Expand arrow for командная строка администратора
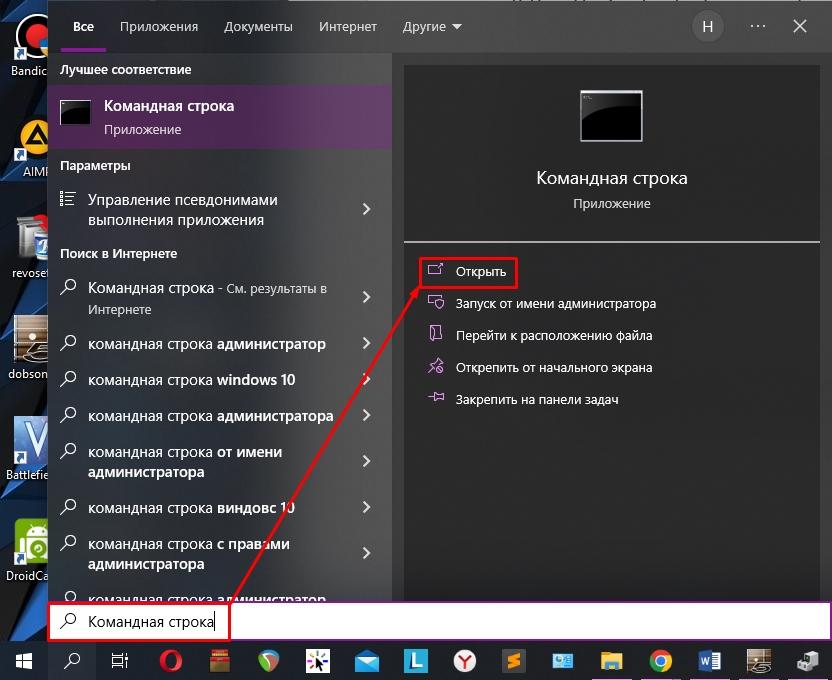This screenshot has height=680, width=832. (x=366, y=415)
